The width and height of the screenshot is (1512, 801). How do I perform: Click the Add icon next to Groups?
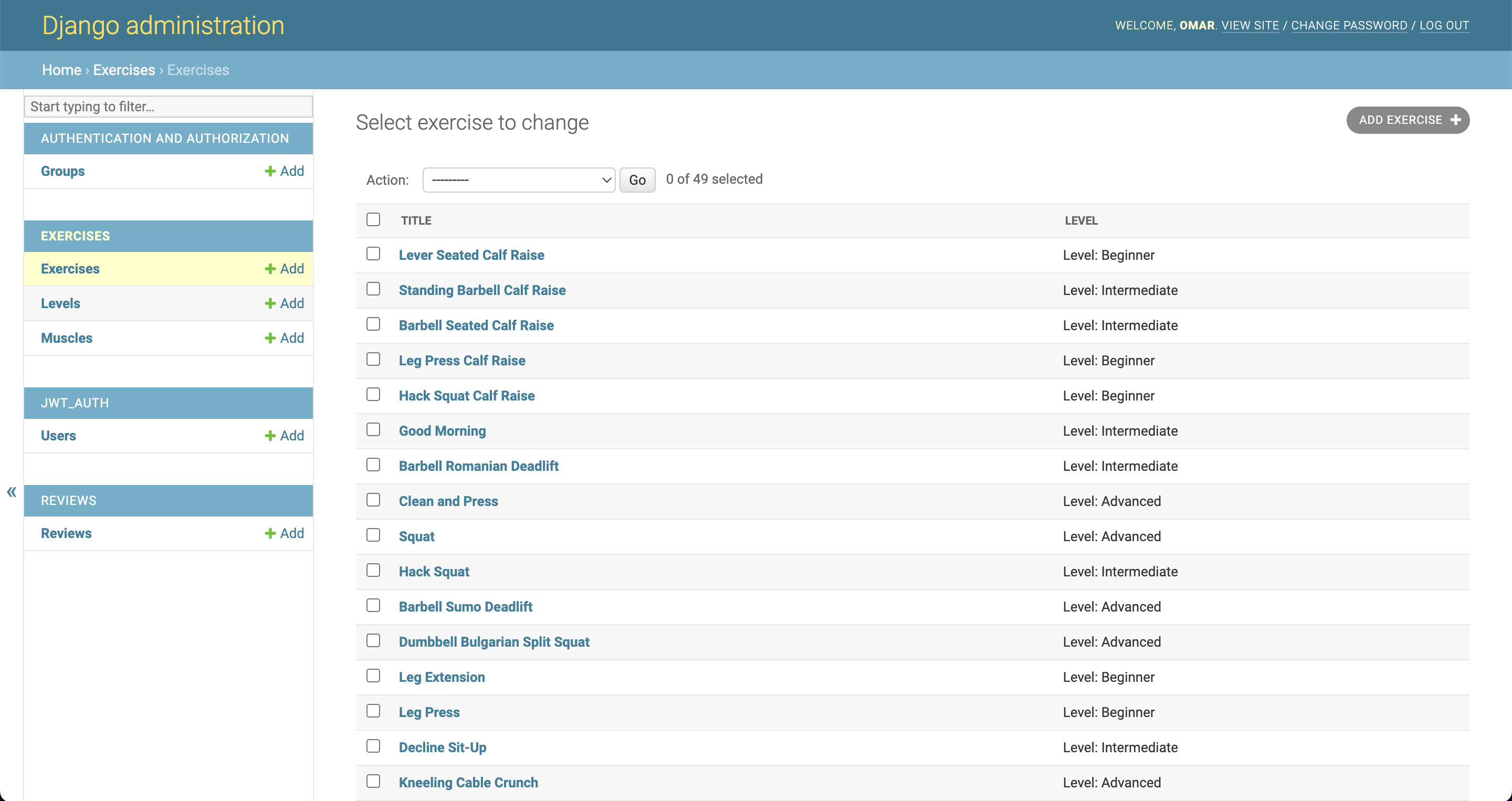pyautogui.click(x=269, y=171)
